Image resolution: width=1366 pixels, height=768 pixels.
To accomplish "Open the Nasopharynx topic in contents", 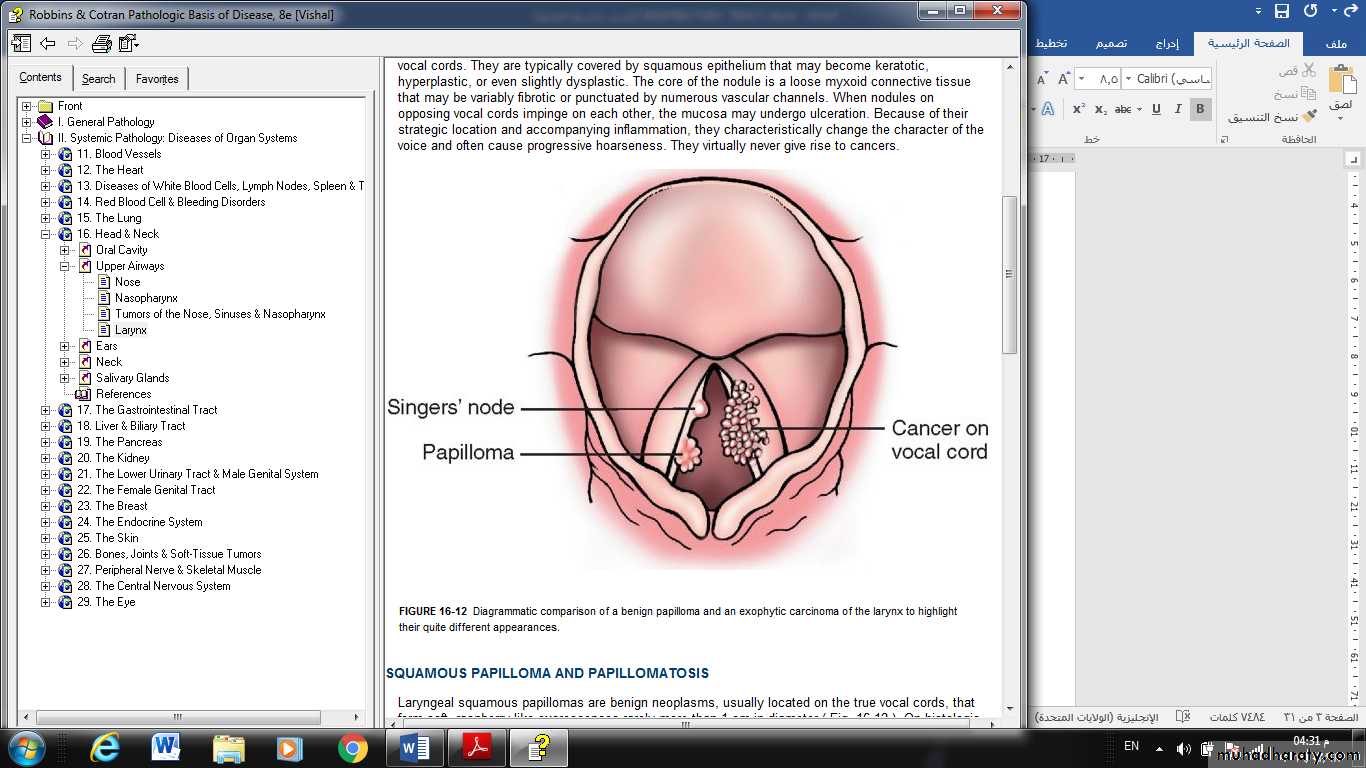I will pyautogui.click(x=146, y=298).
